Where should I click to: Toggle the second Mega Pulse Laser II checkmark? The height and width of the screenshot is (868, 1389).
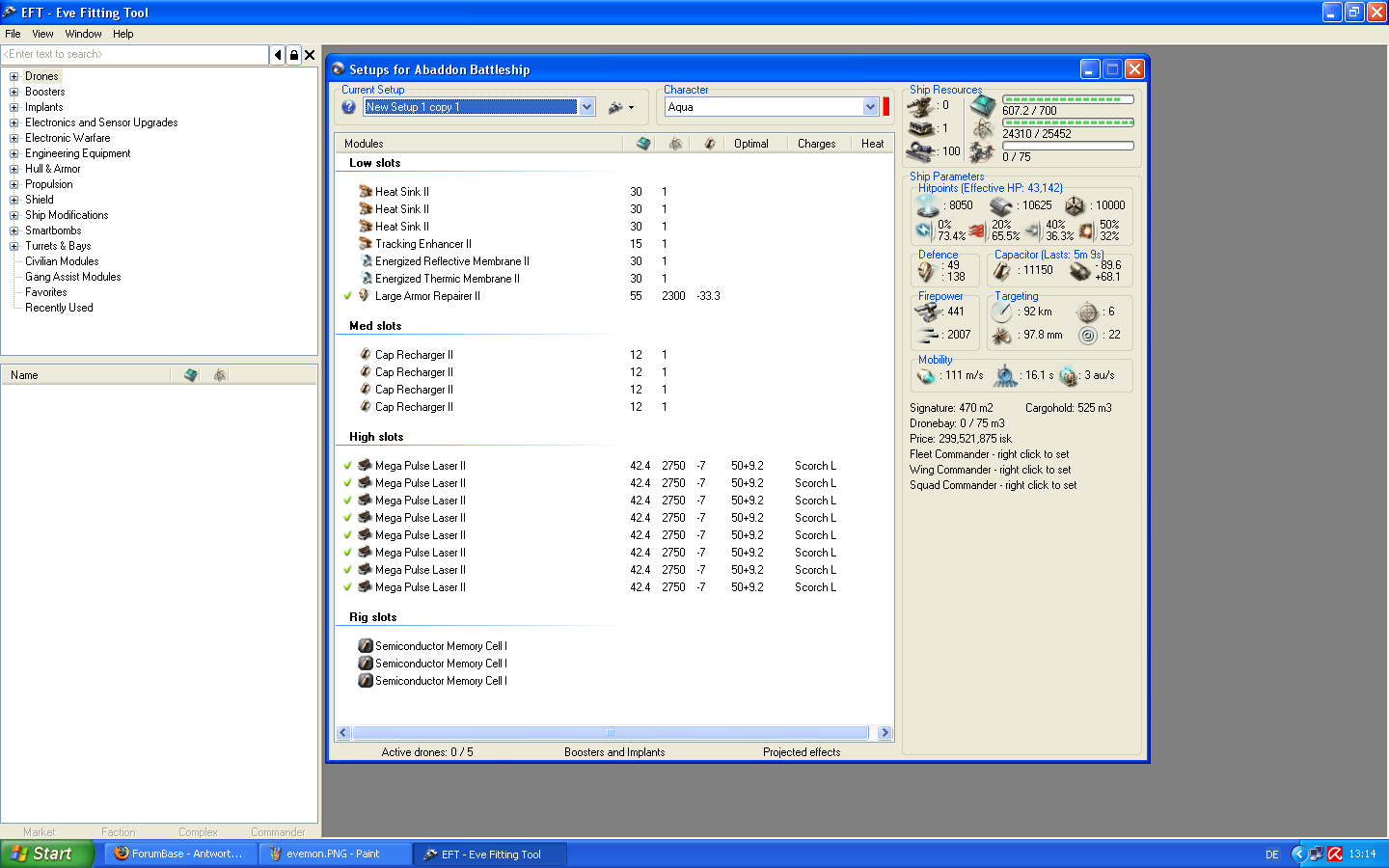pos(347,483)
